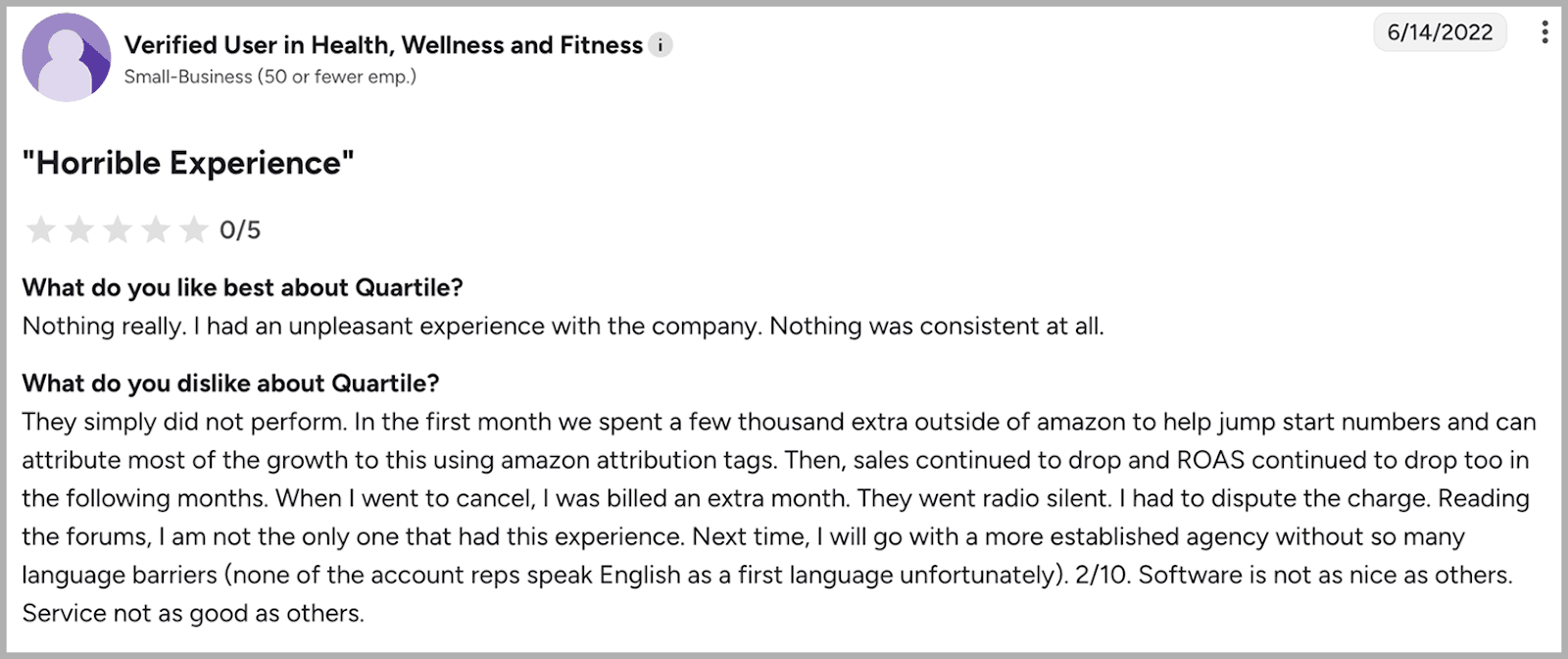Click the 0/5 rating label
1568x659 pixels.
pyautogui.click(x=238, y=230)
